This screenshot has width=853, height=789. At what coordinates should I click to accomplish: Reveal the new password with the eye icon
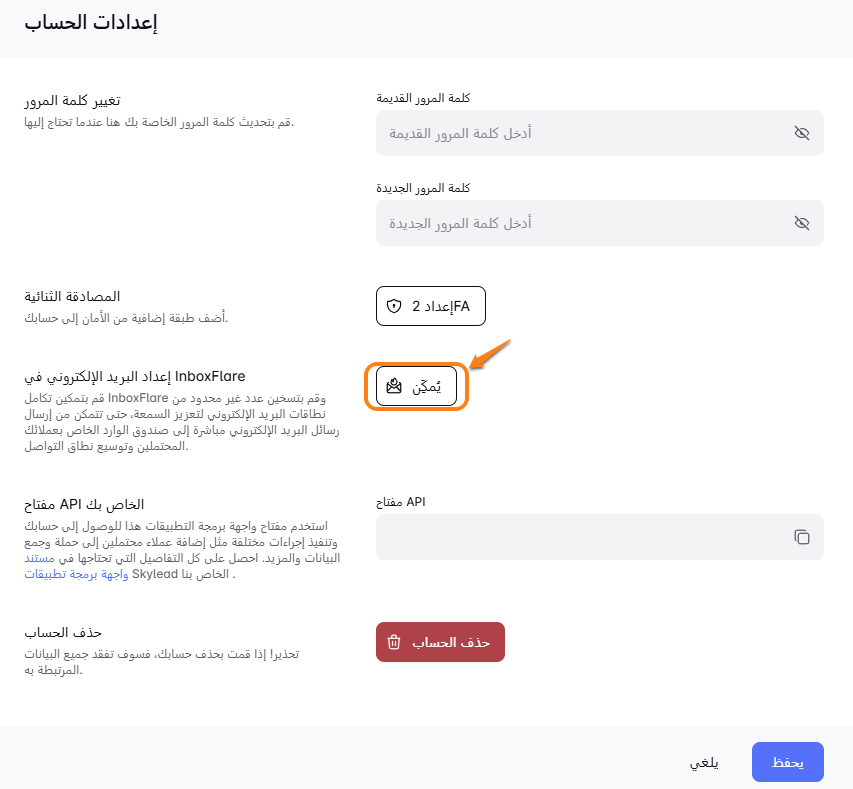801,223
